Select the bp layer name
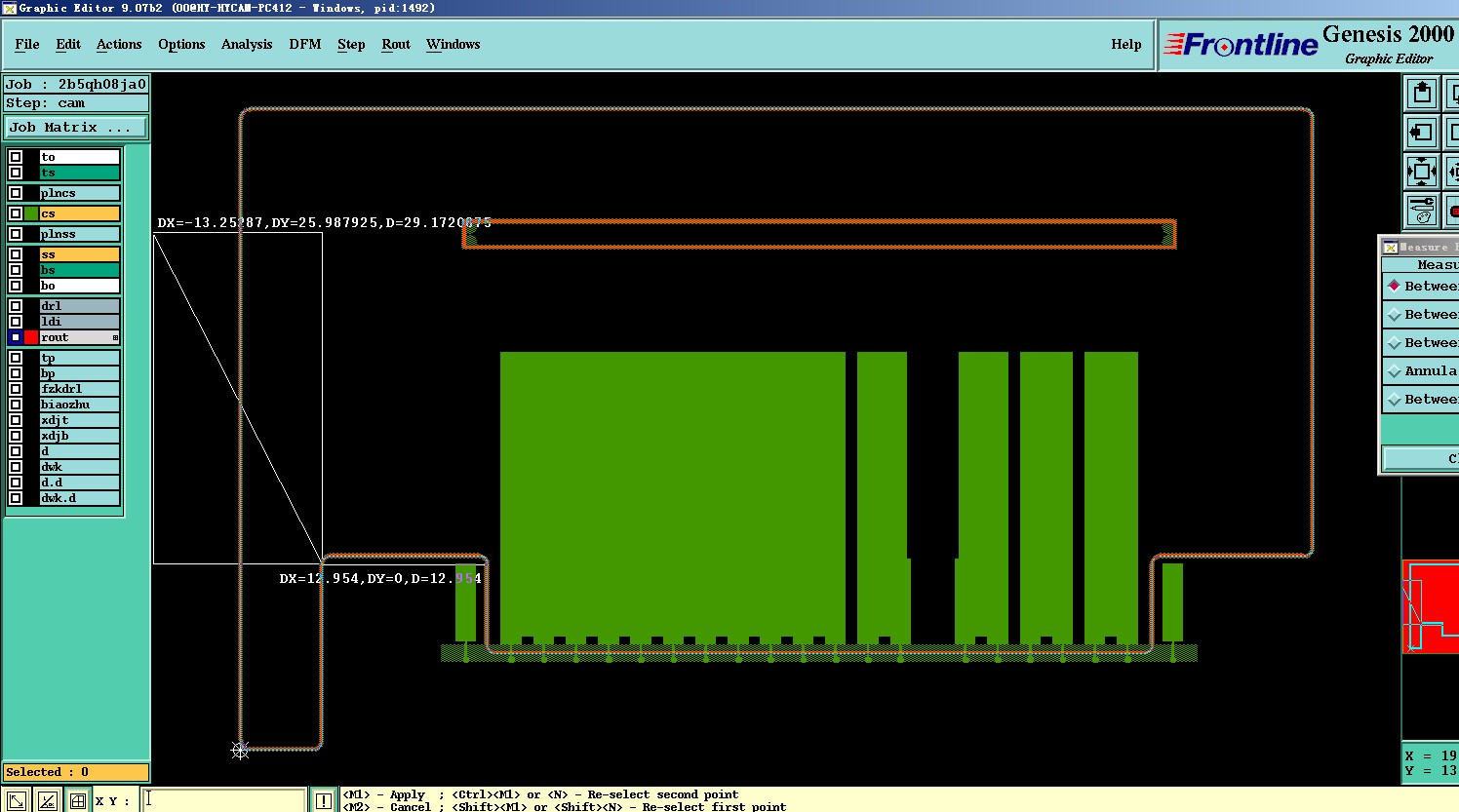Image resolution: width=1459 pixels, height=812 pixels. [80, 373]
